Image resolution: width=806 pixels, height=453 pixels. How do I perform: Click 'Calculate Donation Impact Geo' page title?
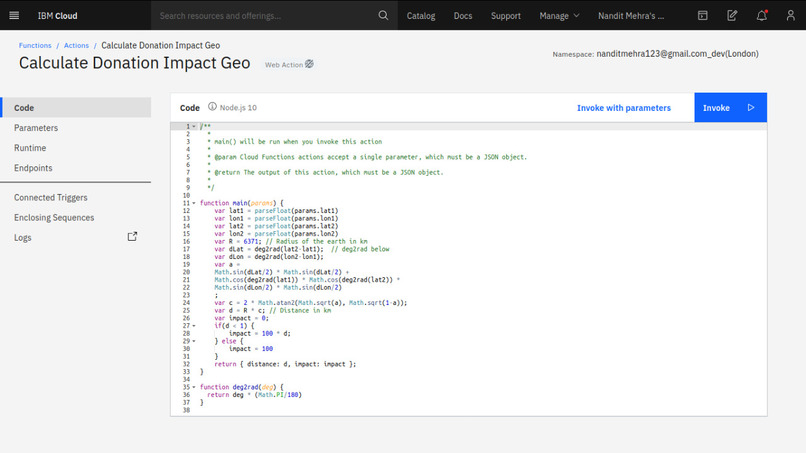(135, 63)
